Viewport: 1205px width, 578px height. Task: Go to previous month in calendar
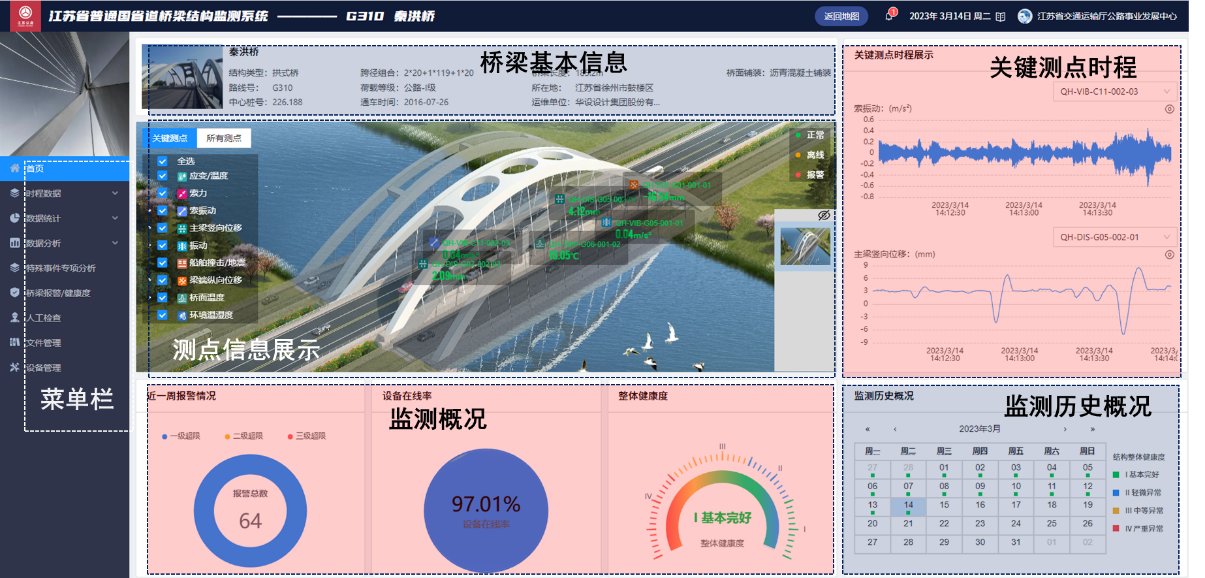pos(894,429)
